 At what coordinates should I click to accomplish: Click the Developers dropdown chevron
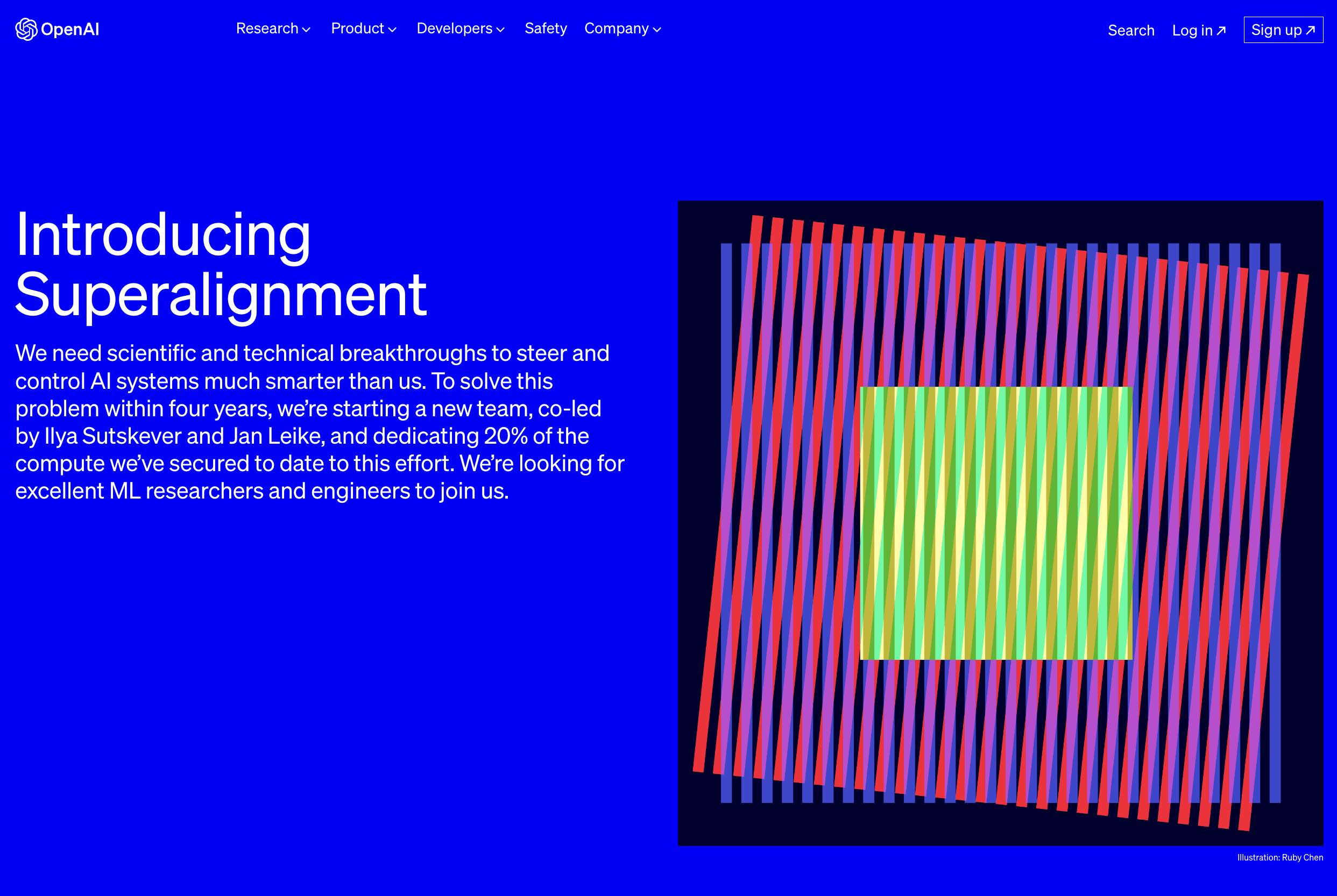(501, 30)
